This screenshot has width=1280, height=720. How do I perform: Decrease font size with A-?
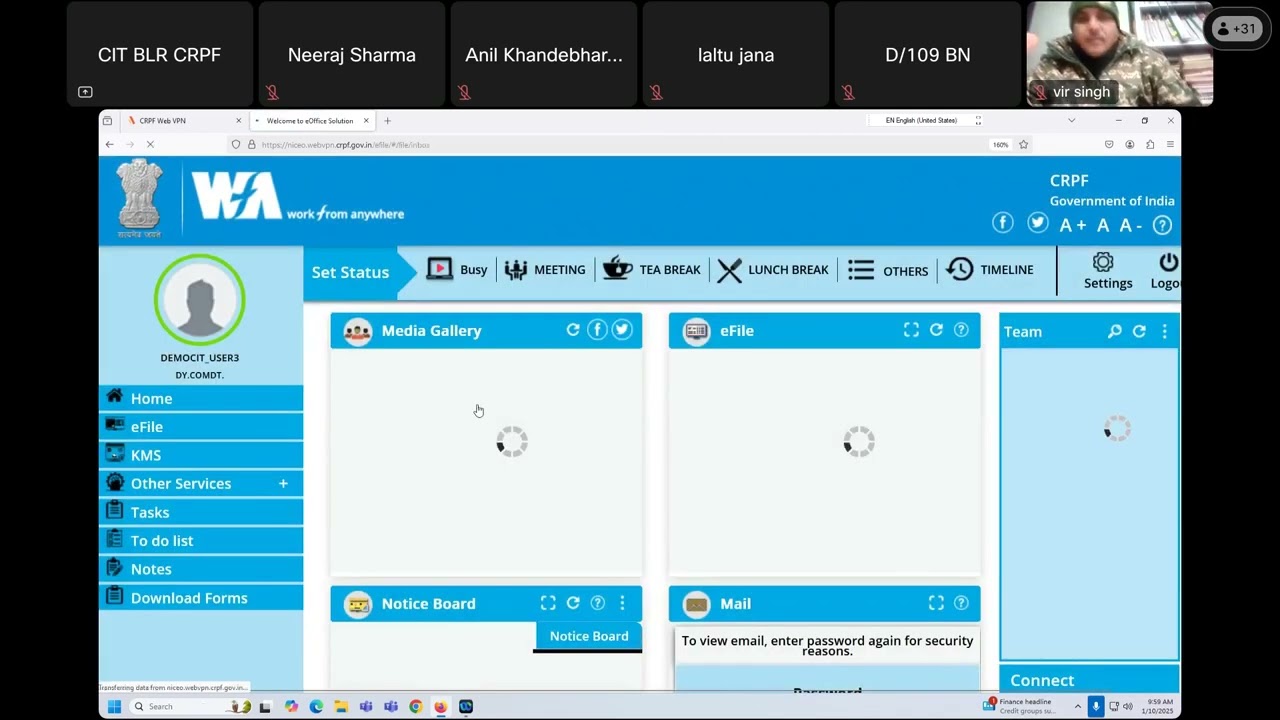1131,225
